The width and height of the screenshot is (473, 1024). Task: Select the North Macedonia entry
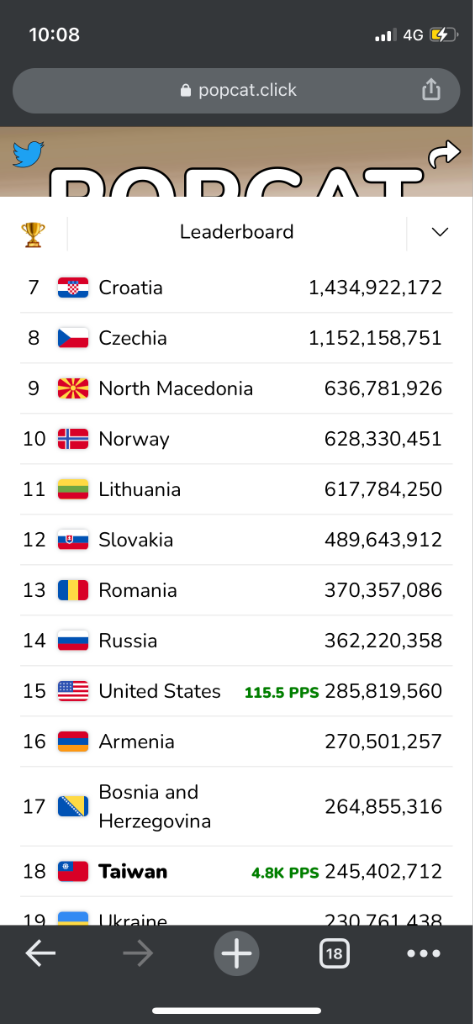pos(236,389)
